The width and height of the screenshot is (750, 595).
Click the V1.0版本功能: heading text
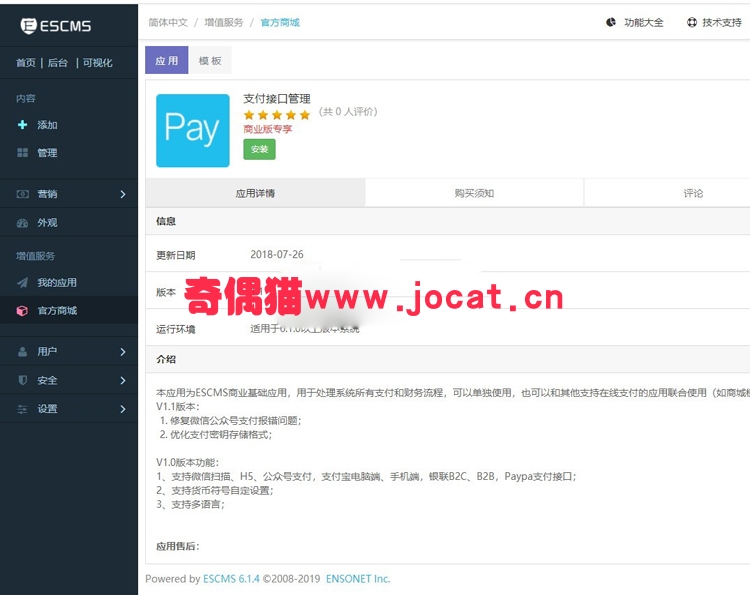click(188, 462)
